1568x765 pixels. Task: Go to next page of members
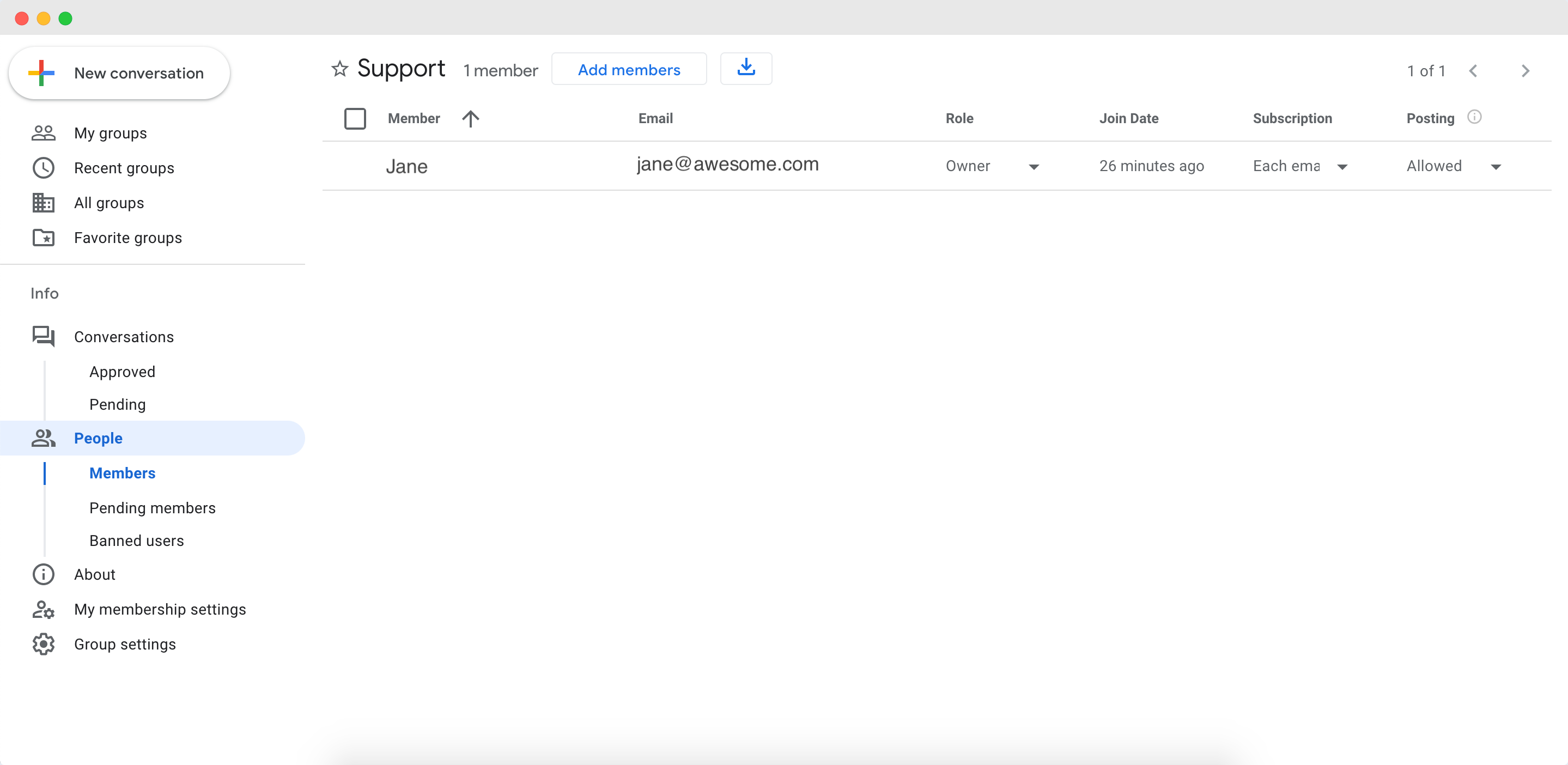click(x=1526, y=71)
